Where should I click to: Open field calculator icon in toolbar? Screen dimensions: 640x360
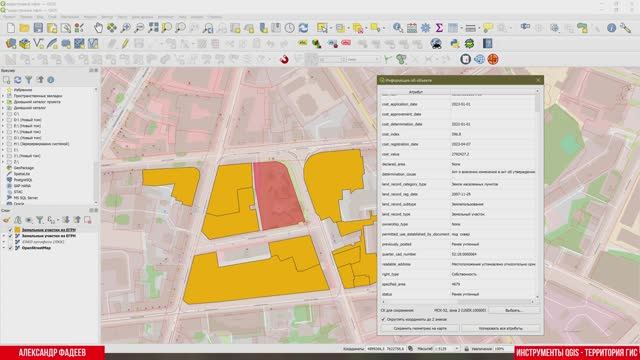coord(412,28)
